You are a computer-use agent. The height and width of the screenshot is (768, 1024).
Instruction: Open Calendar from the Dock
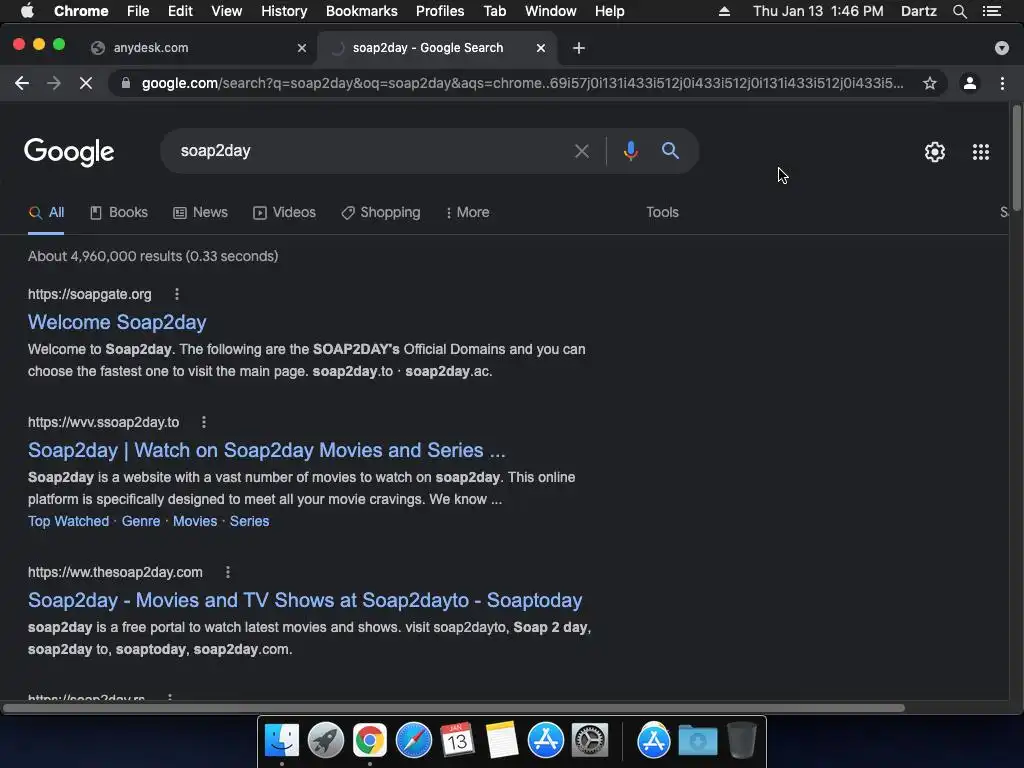point(457,740)
